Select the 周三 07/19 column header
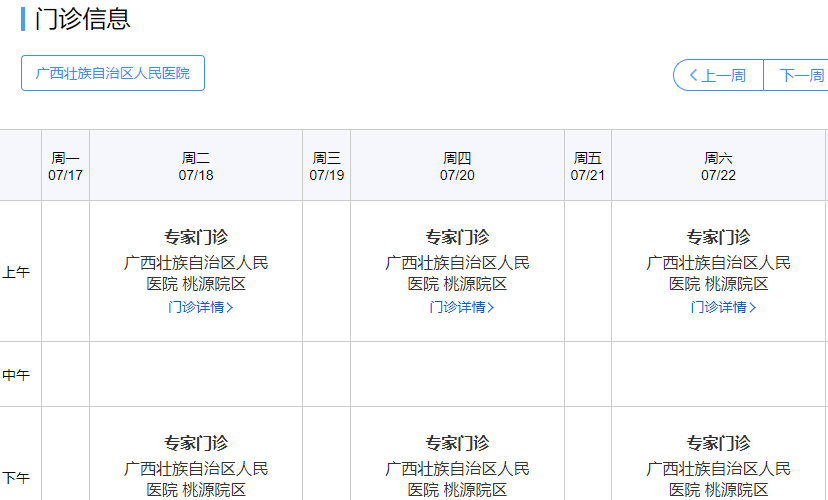 click(x=326, y=166)
